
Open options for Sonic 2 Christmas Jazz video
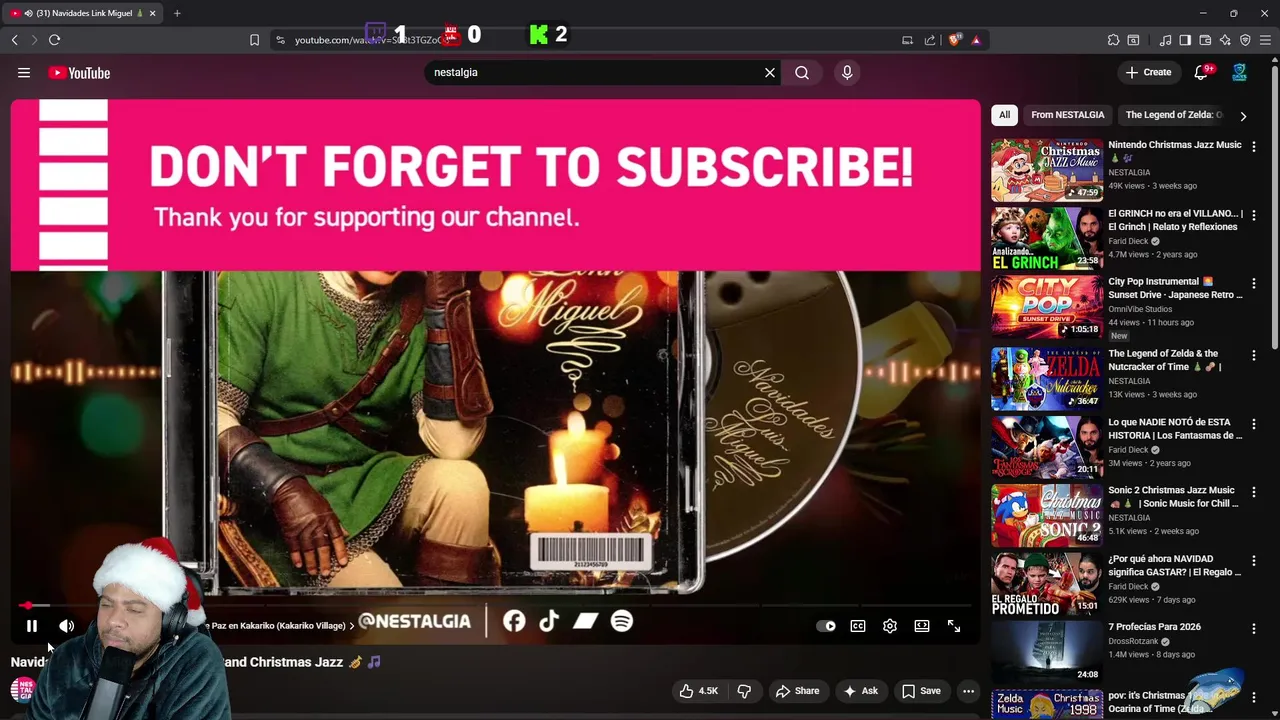point(1253,492)
